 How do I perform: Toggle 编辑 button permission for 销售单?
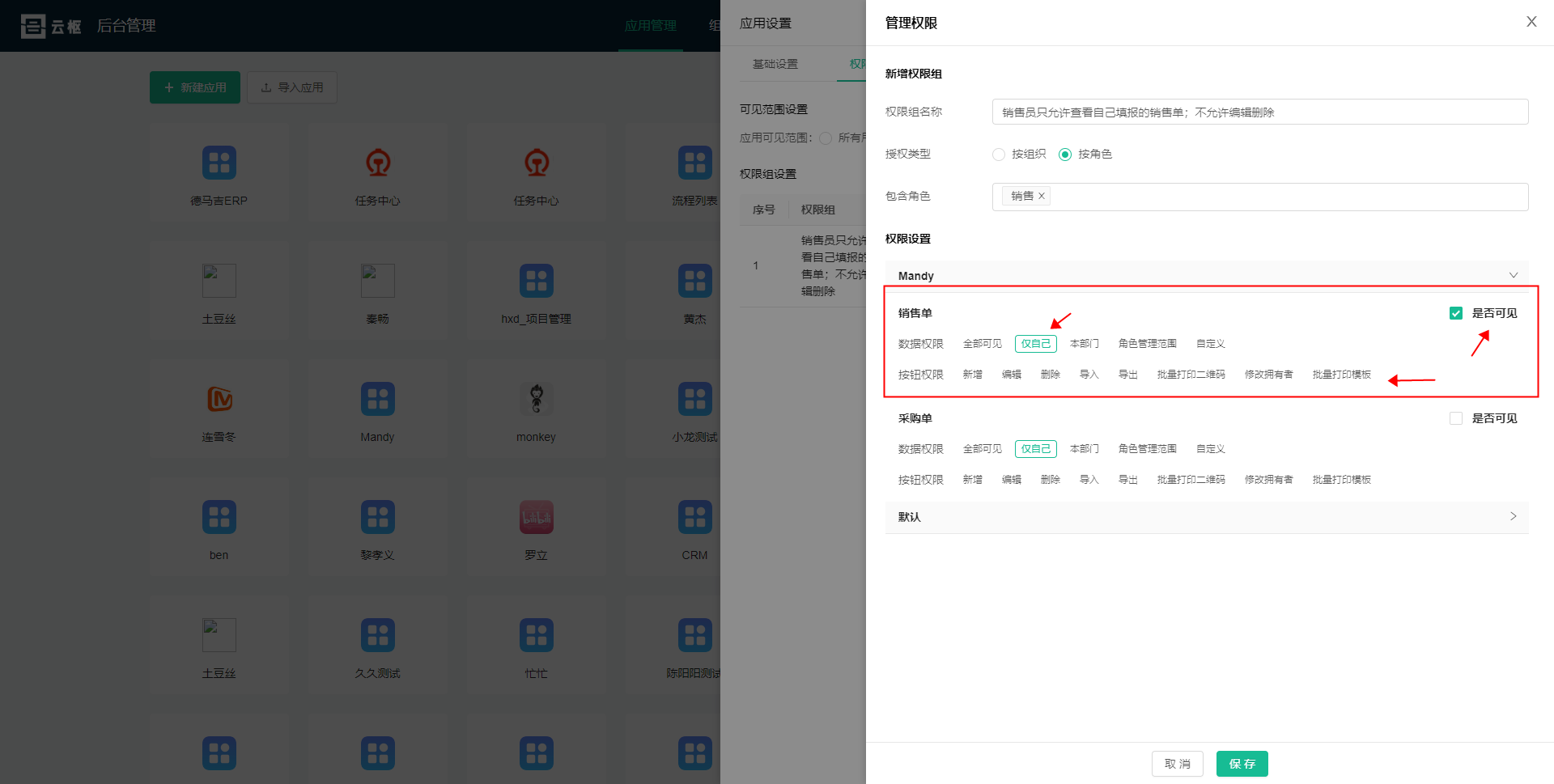pos(1012,375)
